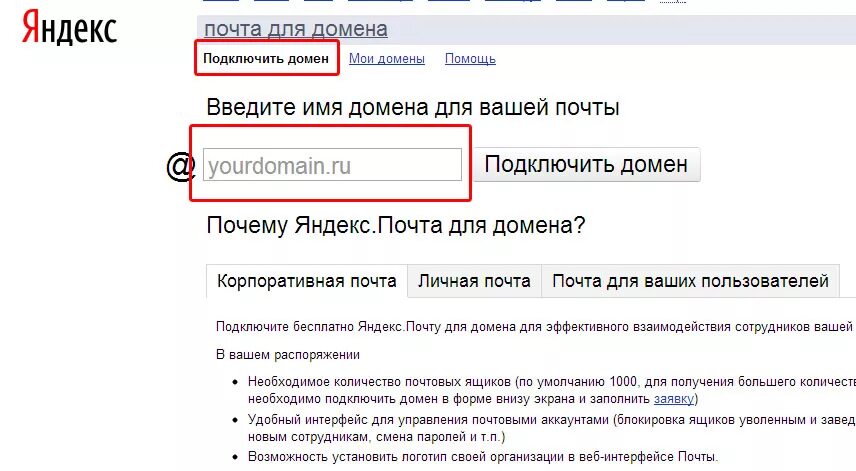Click the large 'Подключить домен' button
The height and width of the screenshot is (471, 856).
[x=586, y=164]
